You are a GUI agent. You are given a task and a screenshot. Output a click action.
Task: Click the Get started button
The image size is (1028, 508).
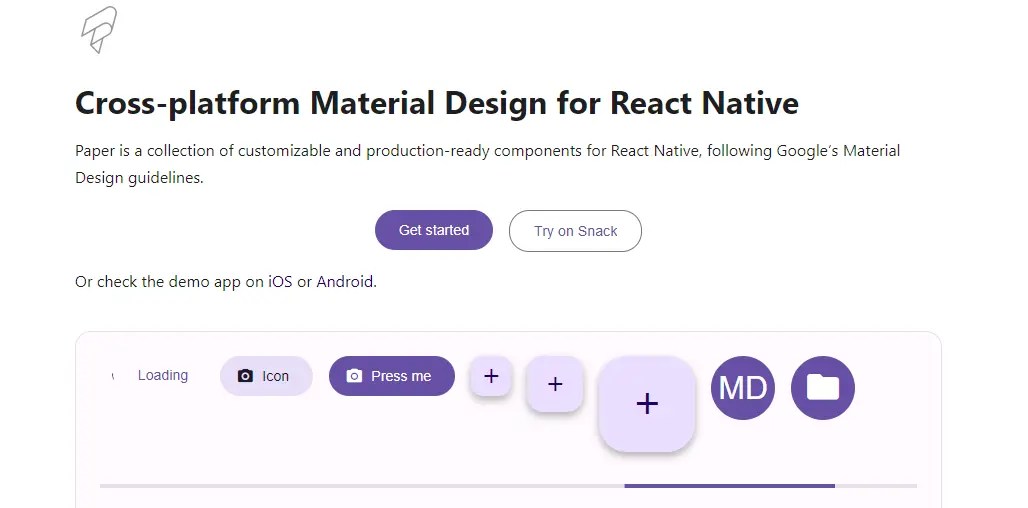click(433, 230)
